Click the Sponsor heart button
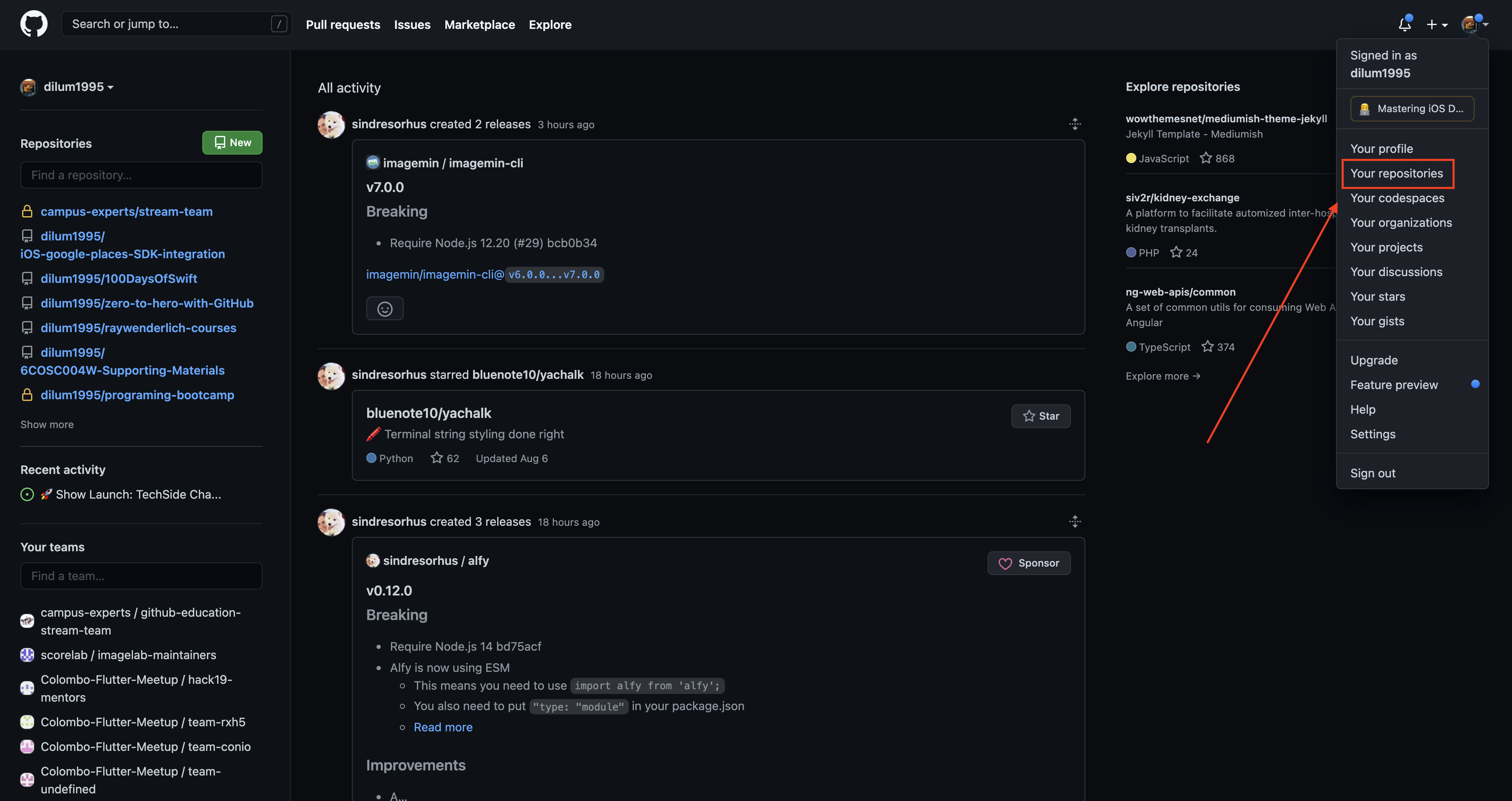 pos(1028,563)
